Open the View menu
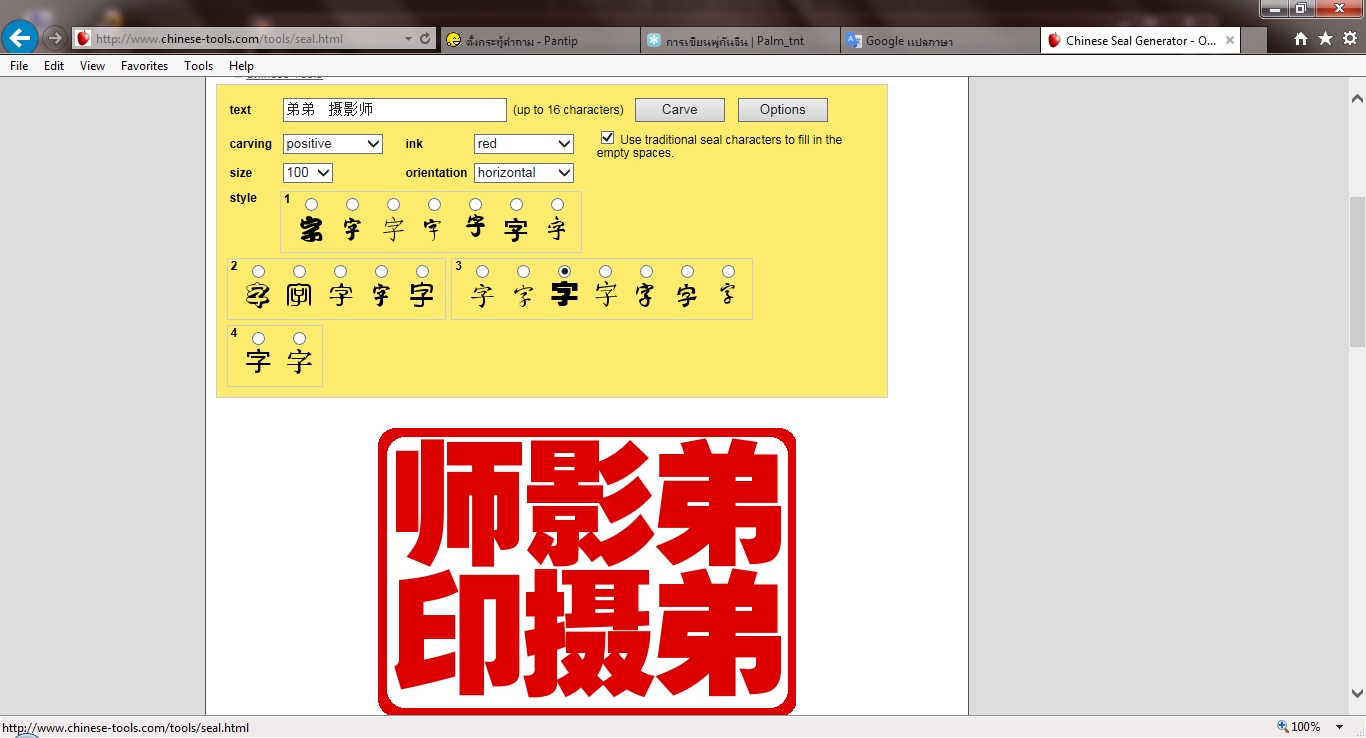This screenshot has height=738, width=1366. (92, 66)
